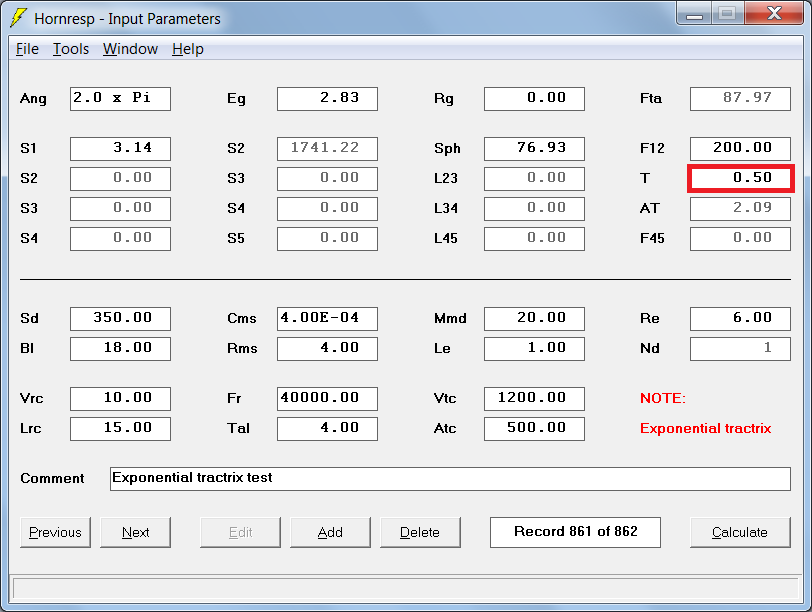Select the Vtc field showing 1200.00
Screen dimensions: 812x612
point(534,399)
